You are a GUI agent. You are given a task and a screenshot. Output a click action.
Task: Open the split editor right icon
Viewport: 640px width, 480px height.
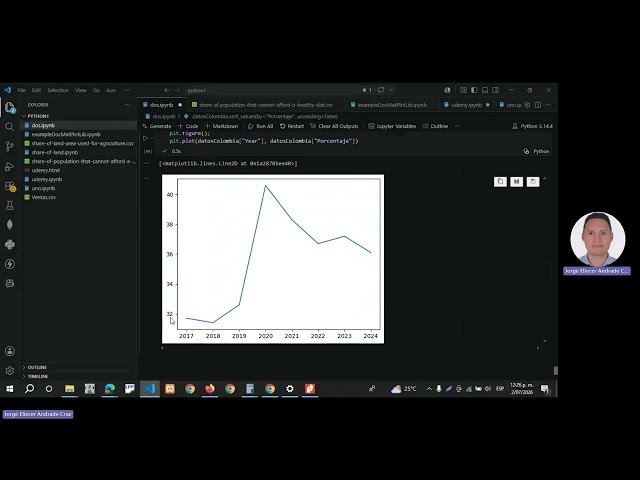(x=538, y=105)
